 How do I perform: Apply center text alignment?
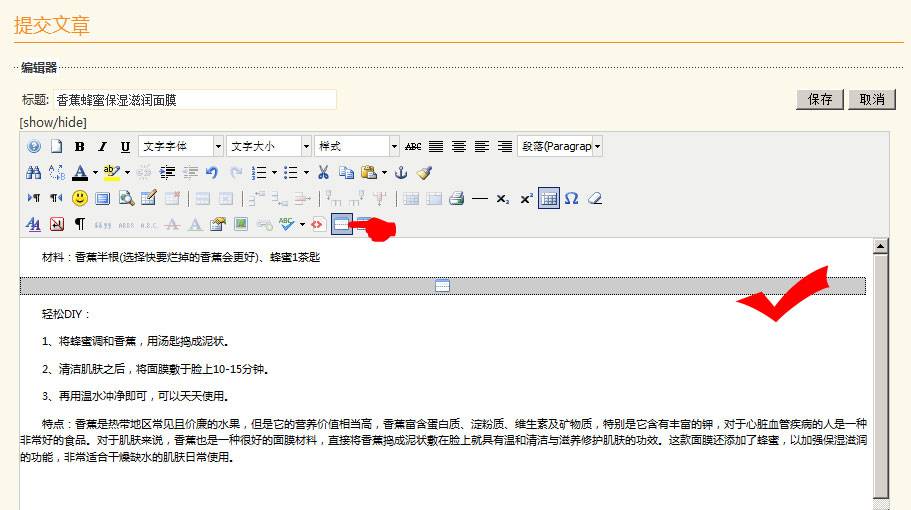point(459,146)
